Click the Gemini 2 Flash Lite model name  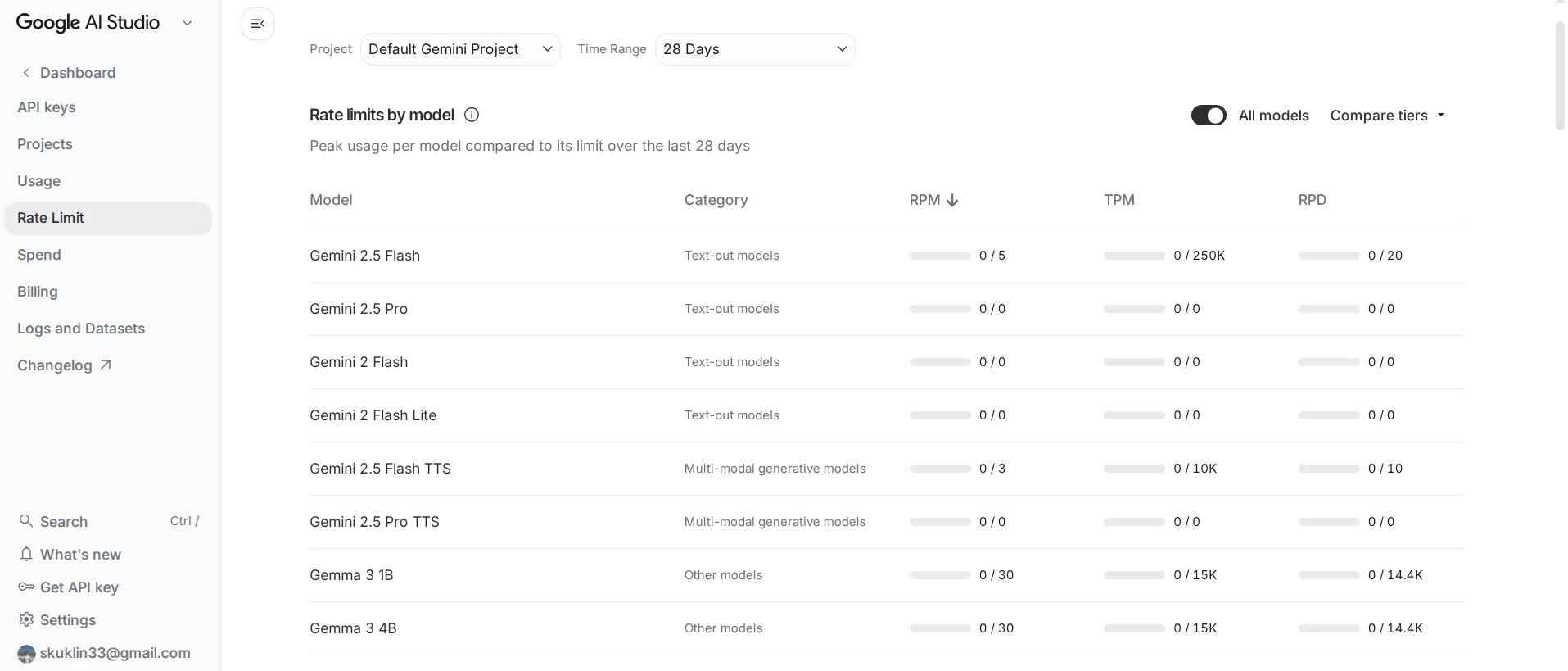[373, 415]
